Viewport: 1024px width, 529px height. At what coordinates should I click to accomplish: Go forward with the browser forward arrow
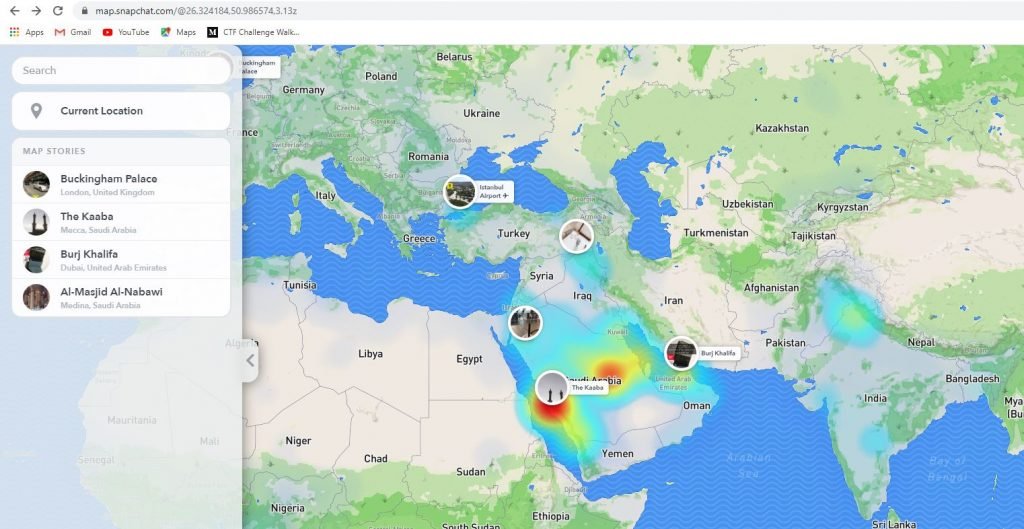[x=36, y=11]
